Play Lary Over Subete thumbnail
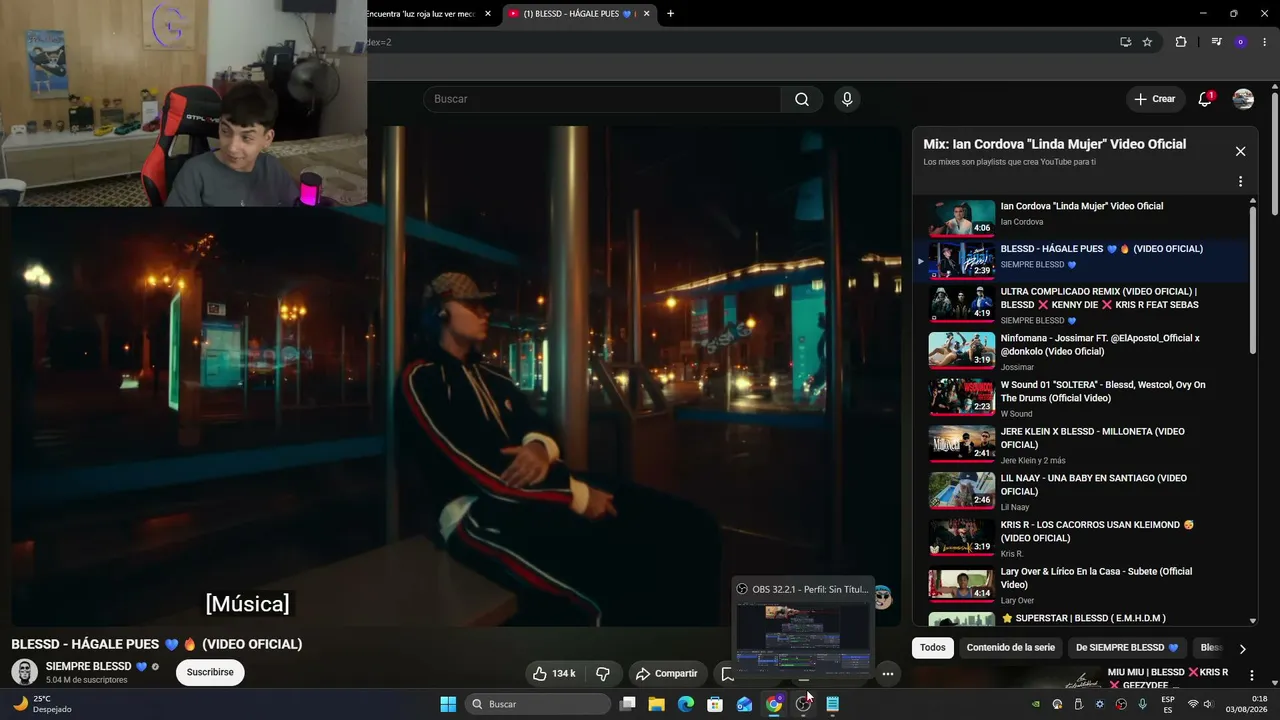1280x720 pixels. tap(962, 584)
